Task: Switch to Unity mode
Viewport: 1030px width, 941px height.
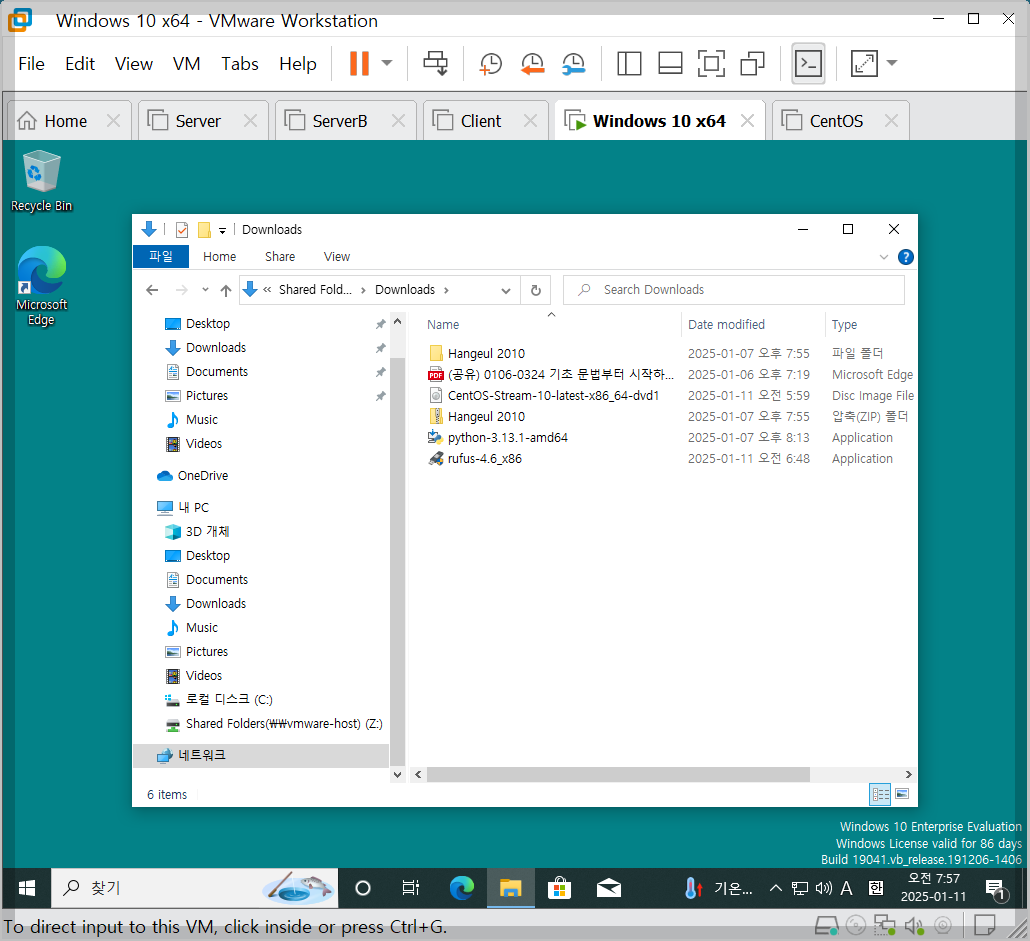Action: (x=753, y=64)
